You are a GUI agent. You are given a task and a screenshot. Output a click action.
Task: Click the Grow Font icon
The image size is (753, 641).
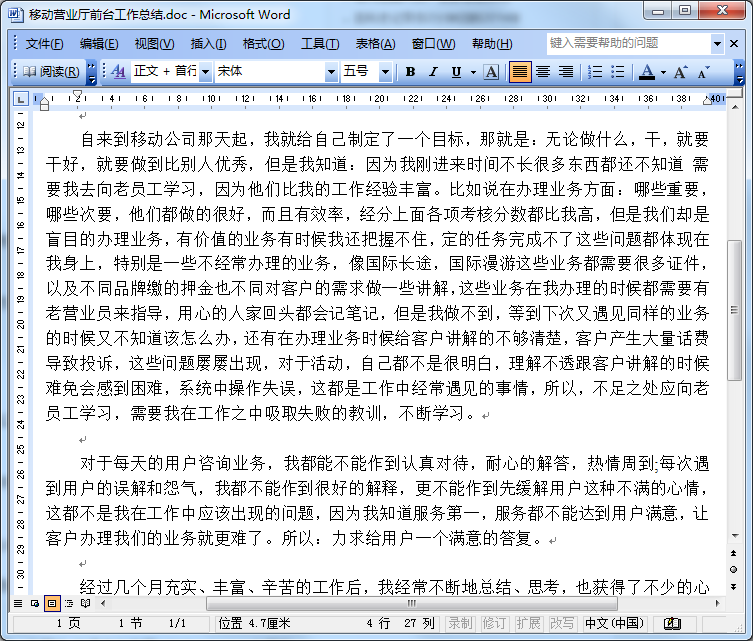point(680,72)
